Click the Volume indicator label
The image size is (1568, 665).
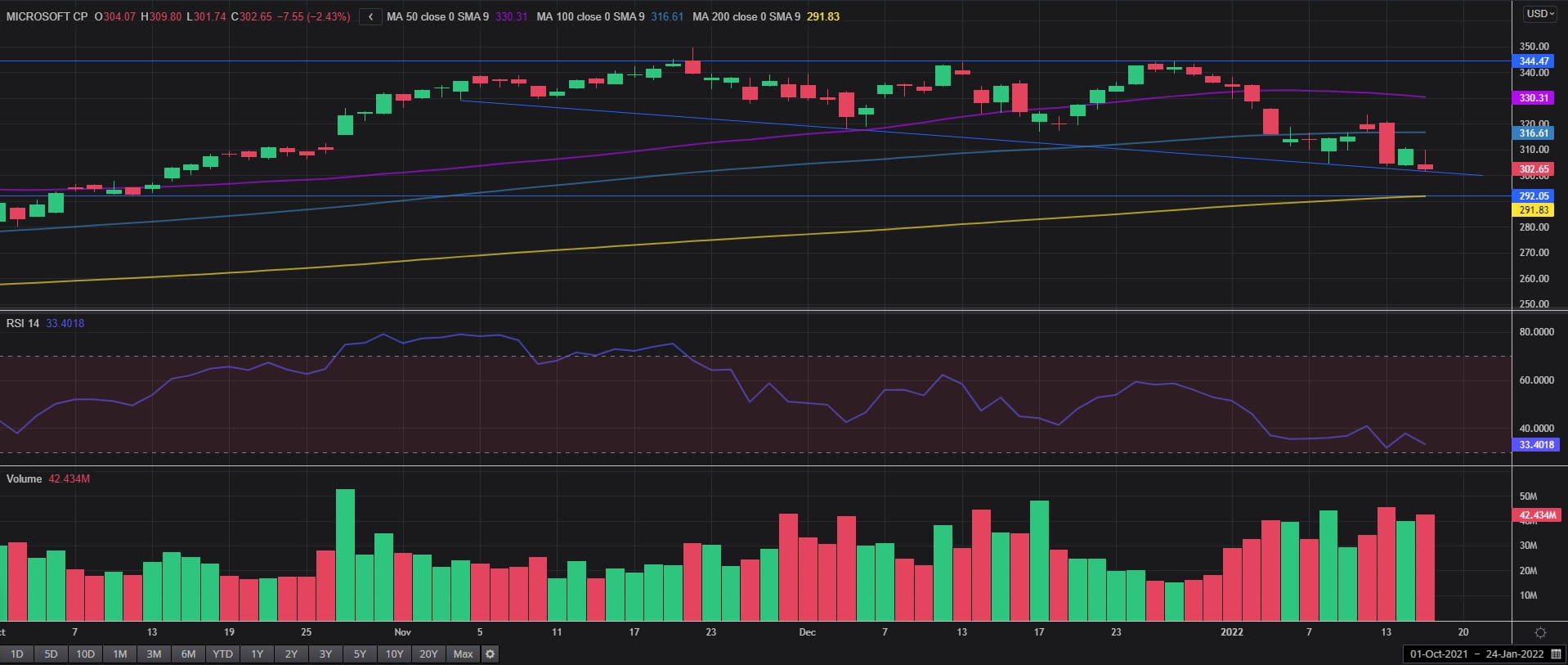24,479
